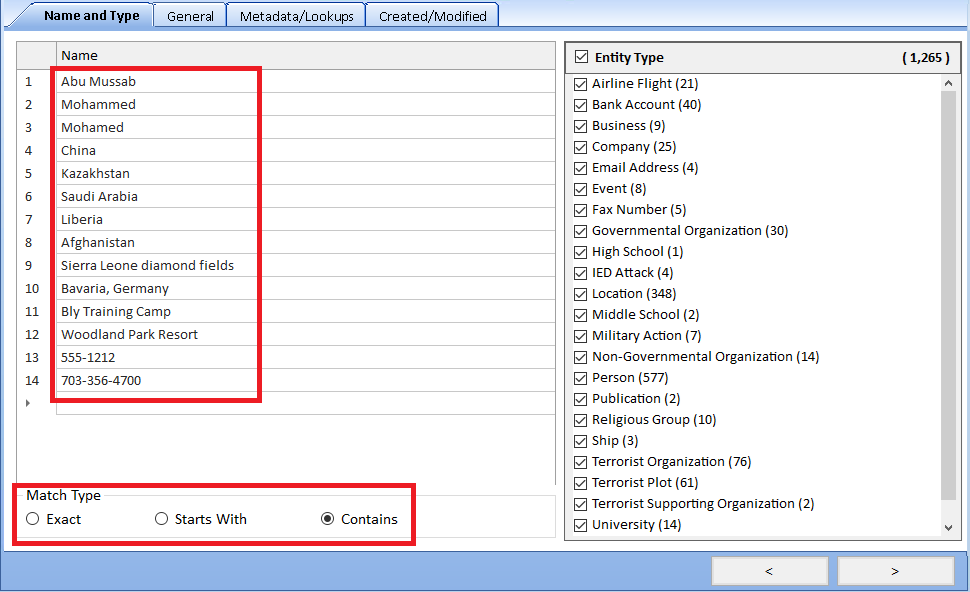Toggle Non-Governmental Organization (14) checkbox
This screenshot has width=970, height=592.
click(x=580, y=358)
